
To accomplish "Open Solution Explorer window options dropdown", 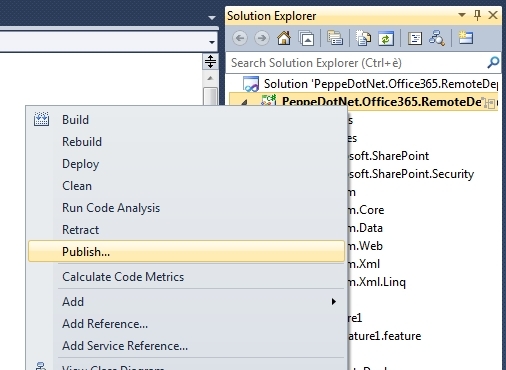I will click(x=462, y=15).
